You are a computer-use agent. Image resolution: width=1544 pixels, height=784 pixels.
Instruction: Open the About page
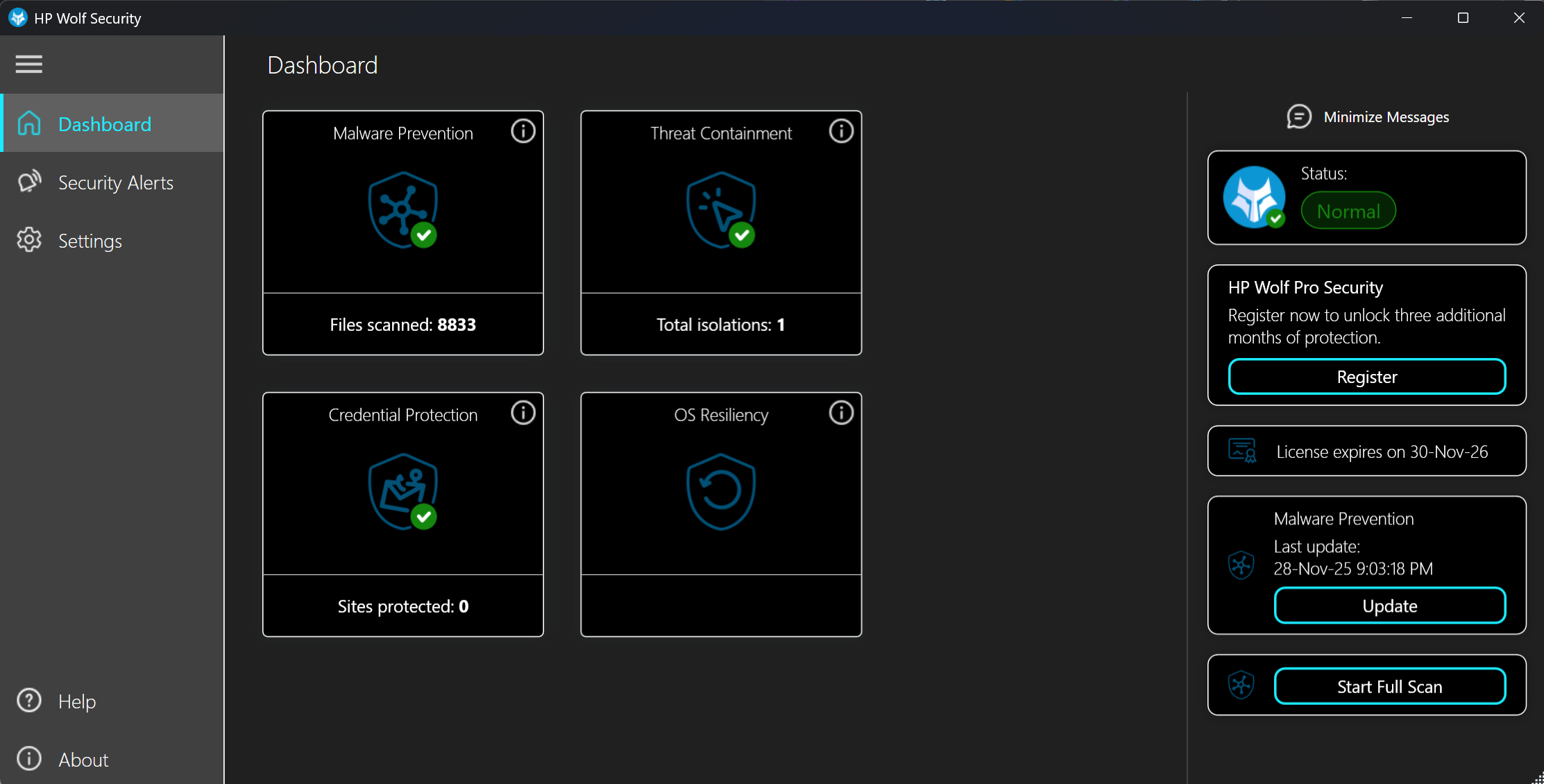pyautogui.click(x=83, y=760)
